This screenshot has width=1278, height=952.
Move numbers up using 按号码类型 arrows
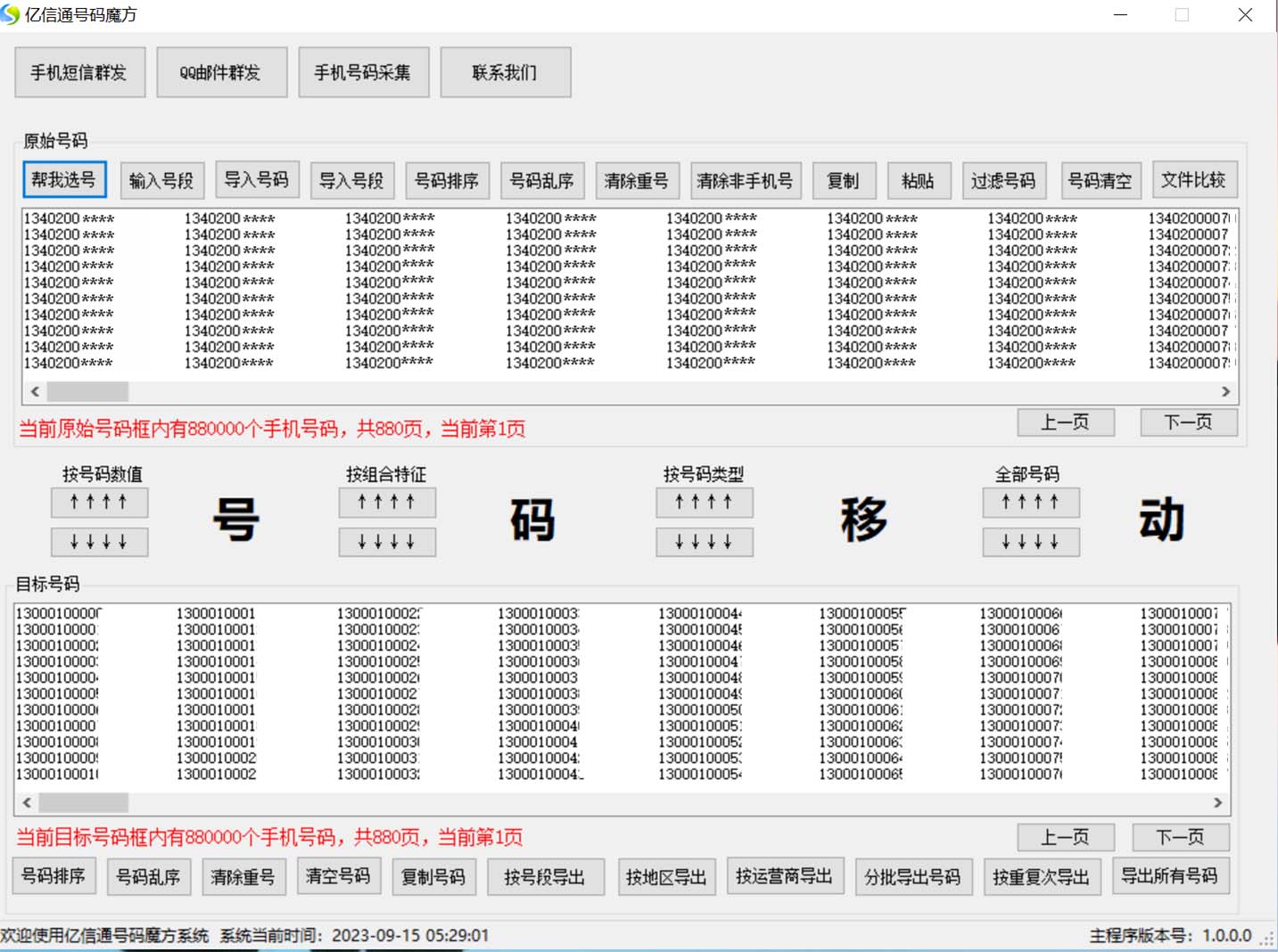[704, 503]
